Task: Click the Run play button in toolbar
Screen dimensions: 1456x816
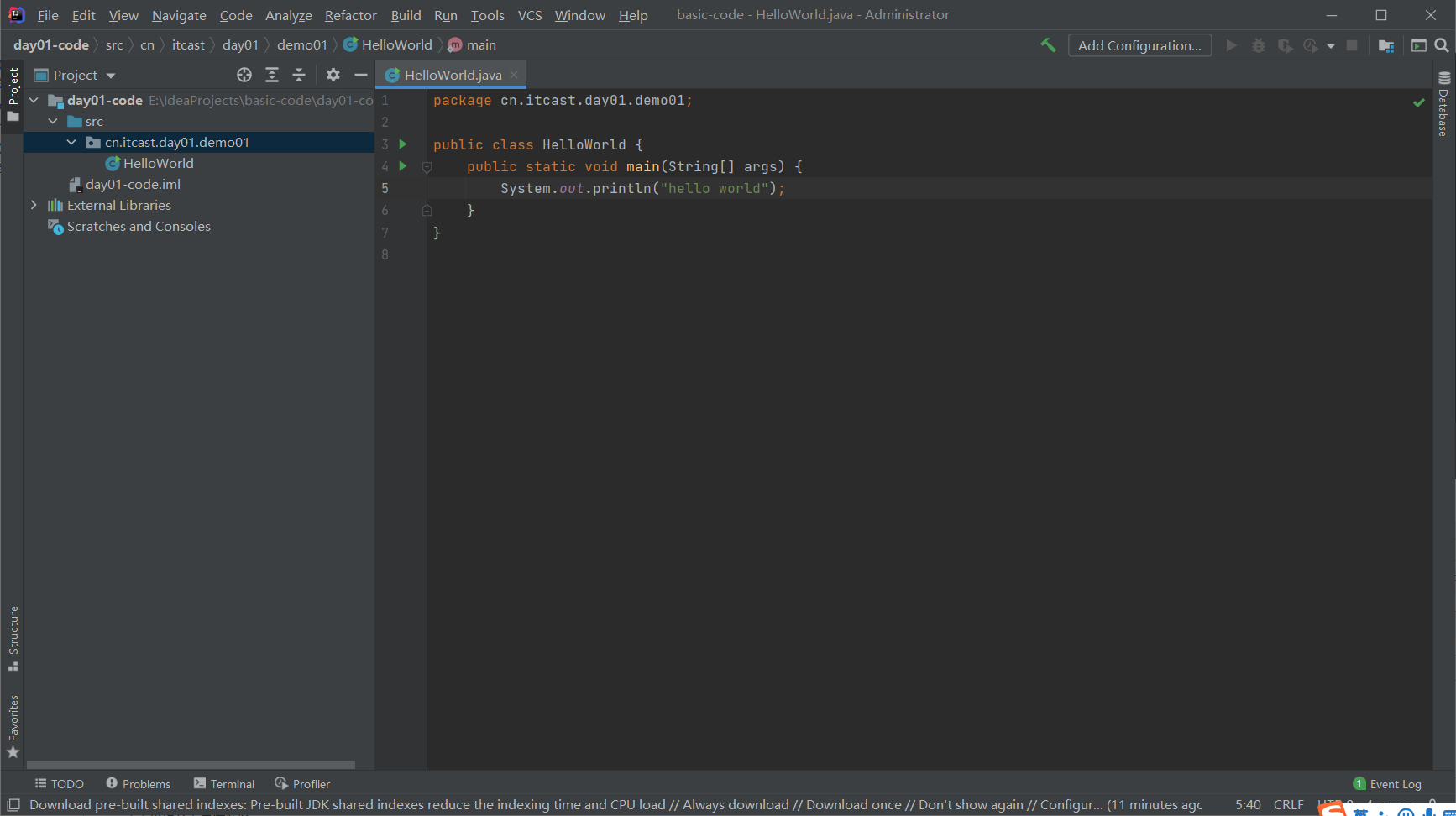Action: [x=1232, y=45]
